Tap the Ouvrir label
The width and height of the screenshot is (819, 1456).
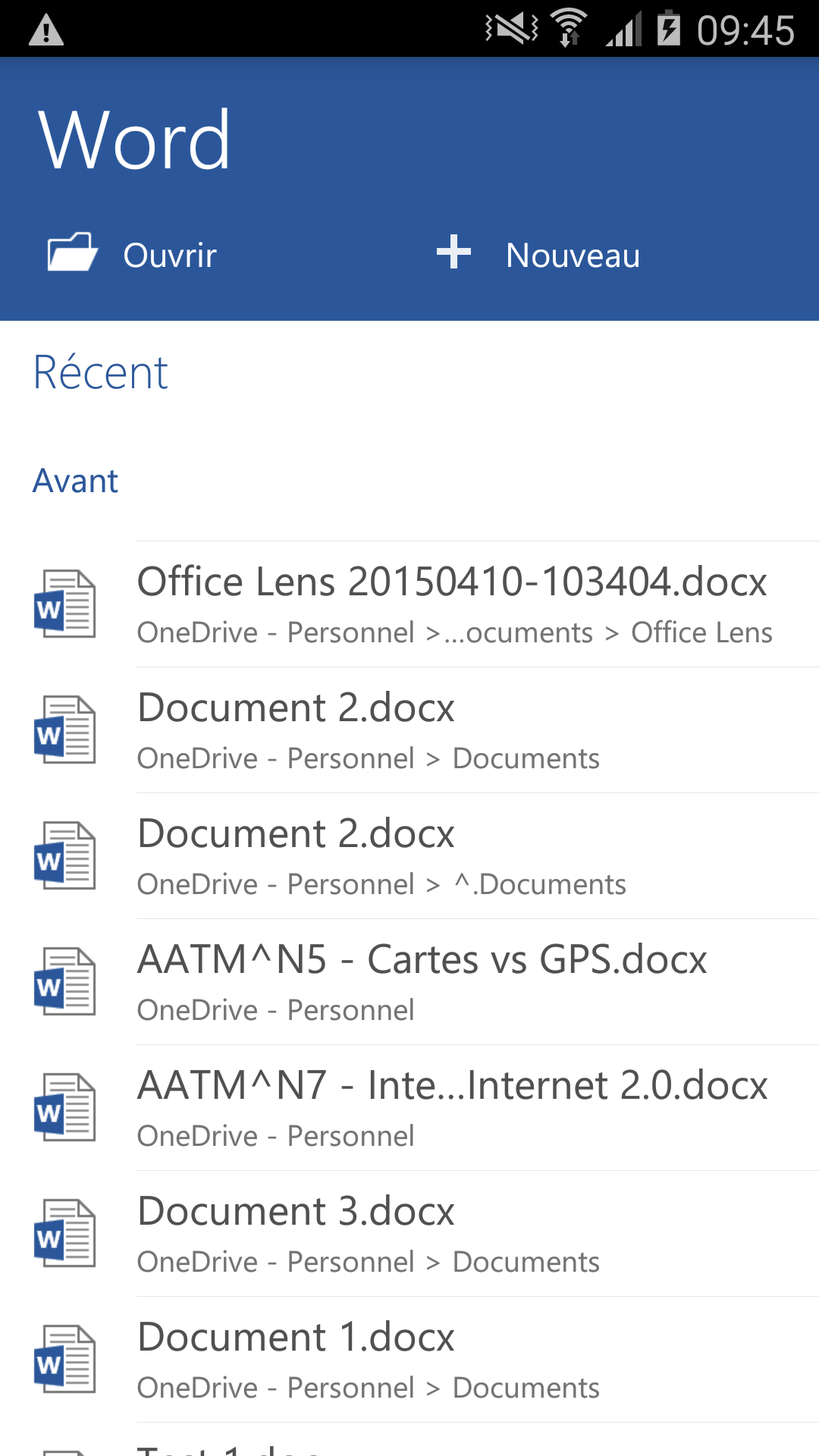click(170, 256)
